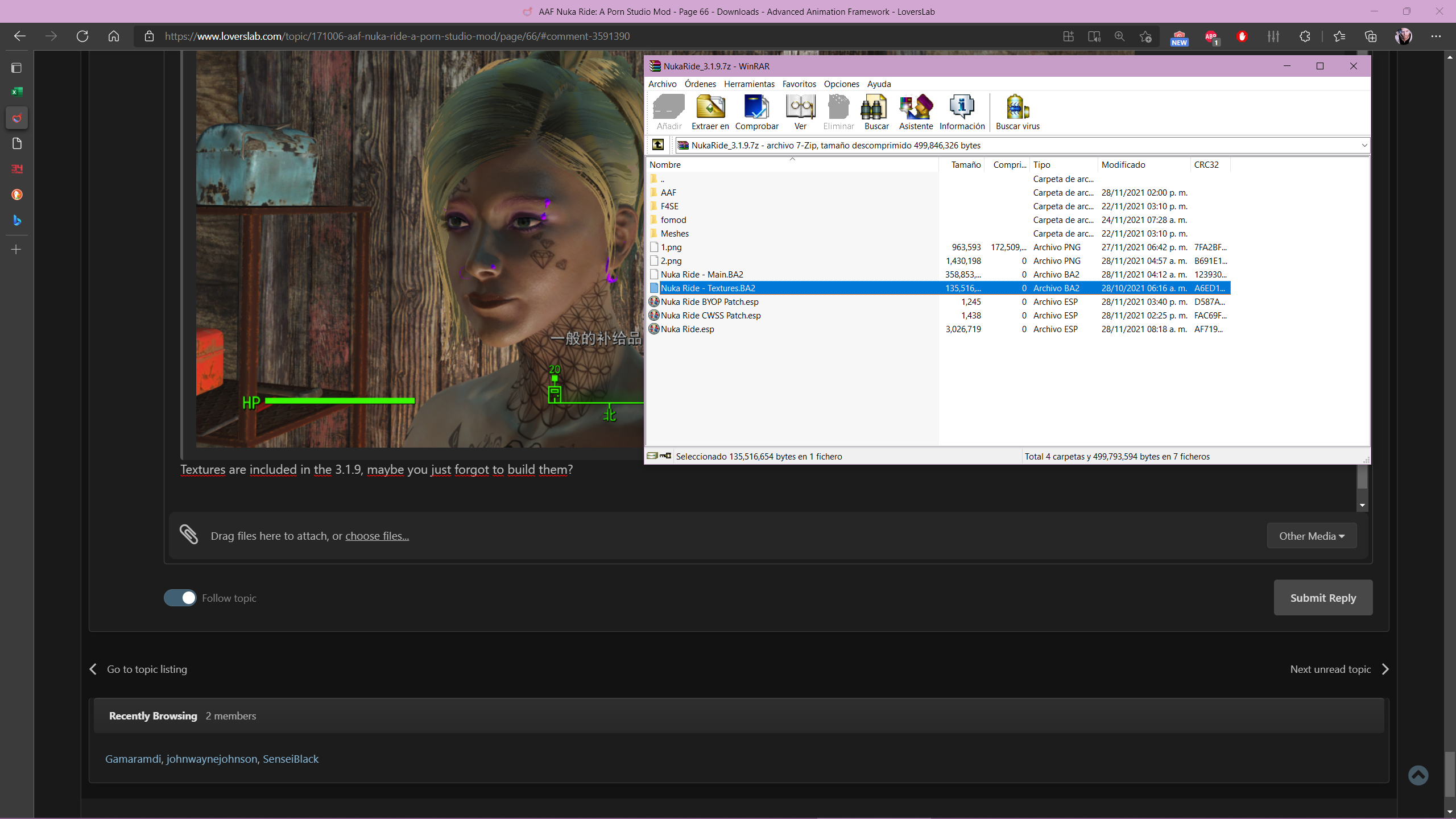Click the Buscar virus icon
This screenshot has height=819, width=1456.
tap(1017, 112)
